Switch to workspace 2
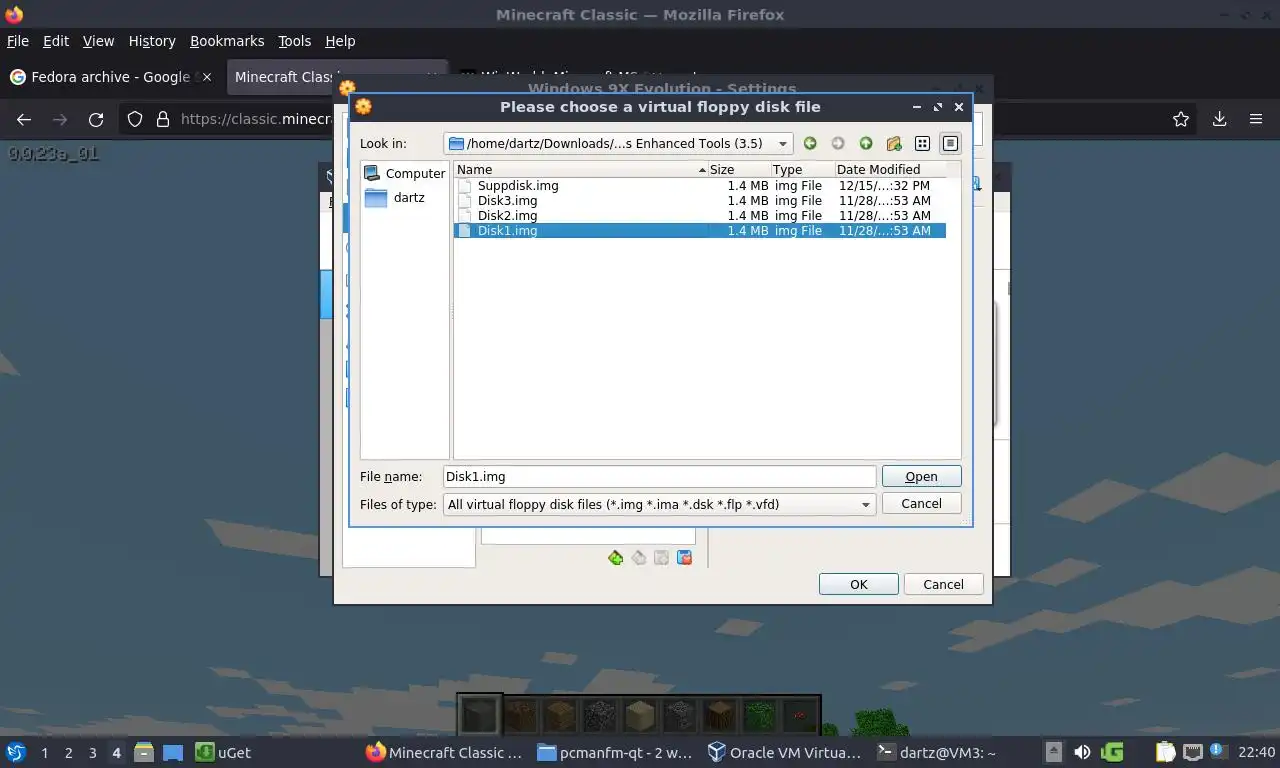1280x768 pixels. point(68,752)
